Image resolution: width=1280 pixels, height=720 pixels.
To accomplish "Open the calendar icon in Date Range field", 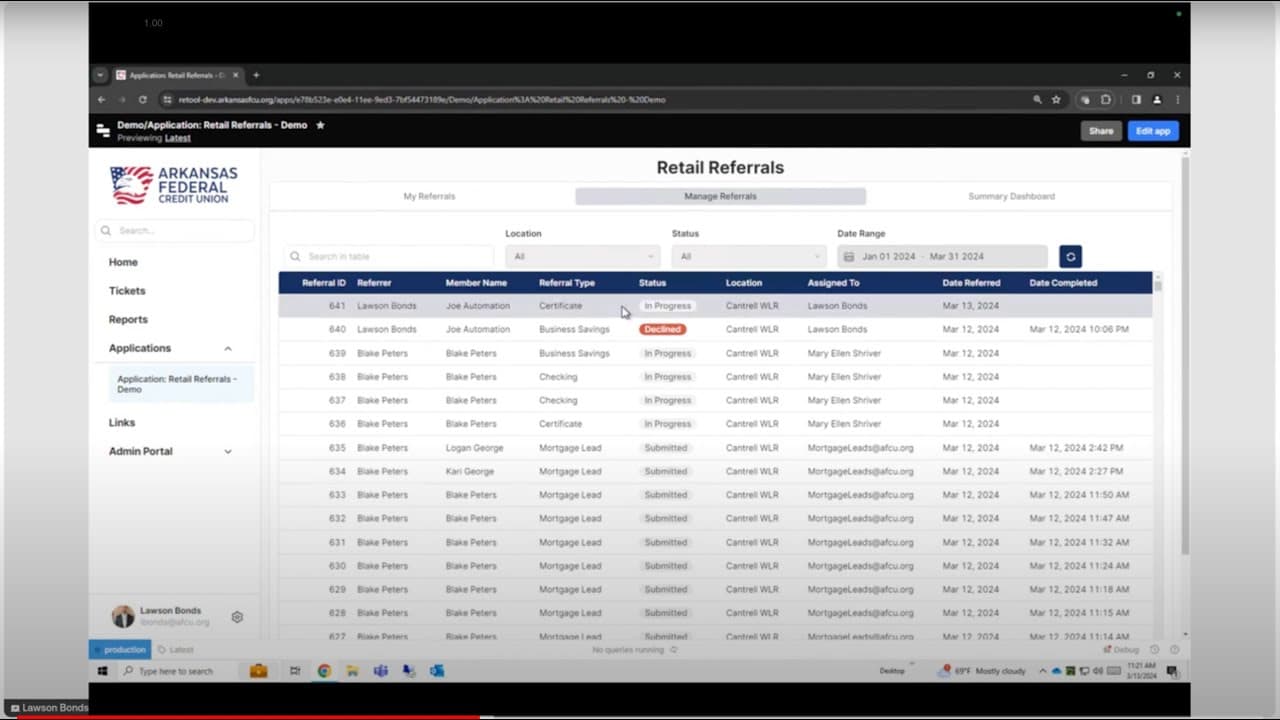I will click(x=849, y=256).
